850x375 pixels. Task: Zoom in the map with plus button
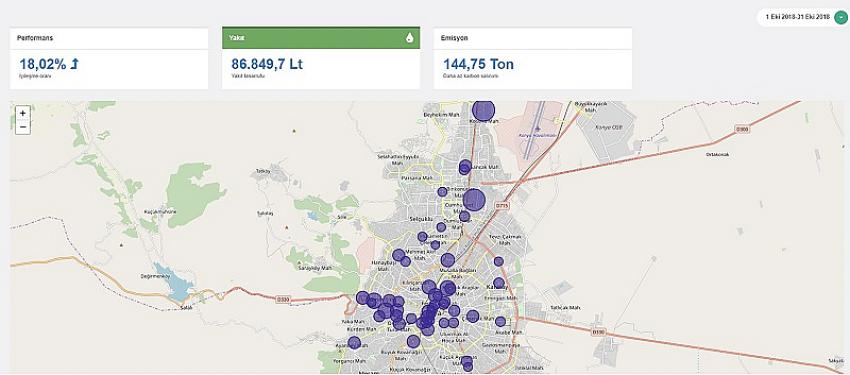point(23,113)
